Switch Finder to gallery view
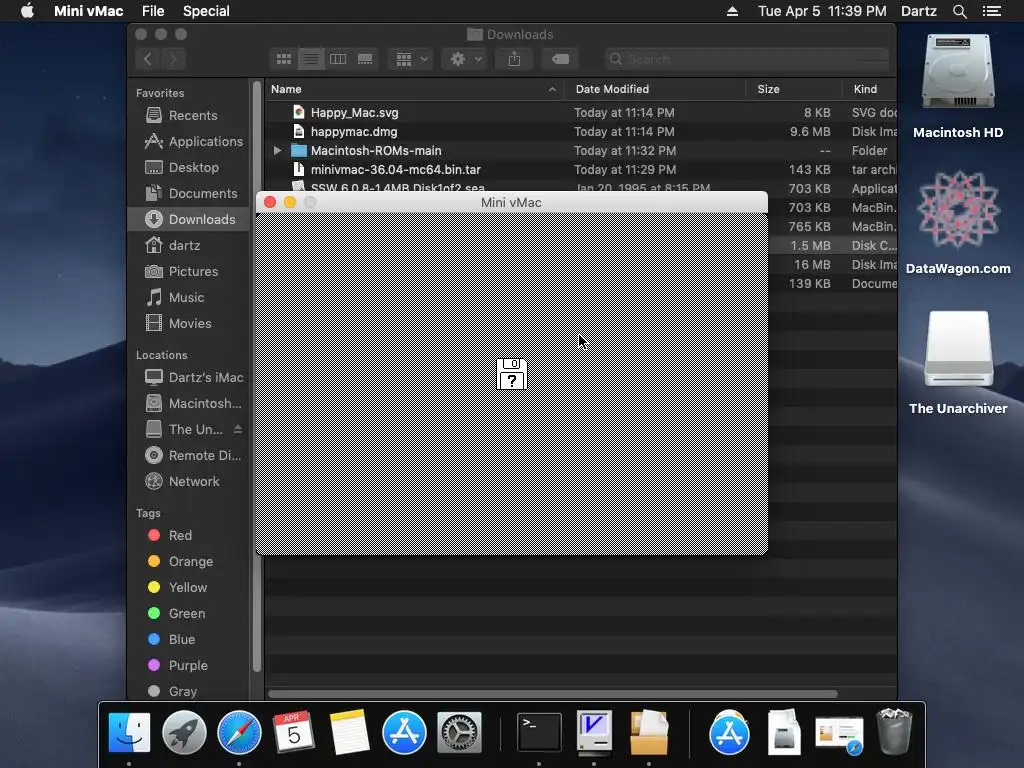 coord(365,59)
